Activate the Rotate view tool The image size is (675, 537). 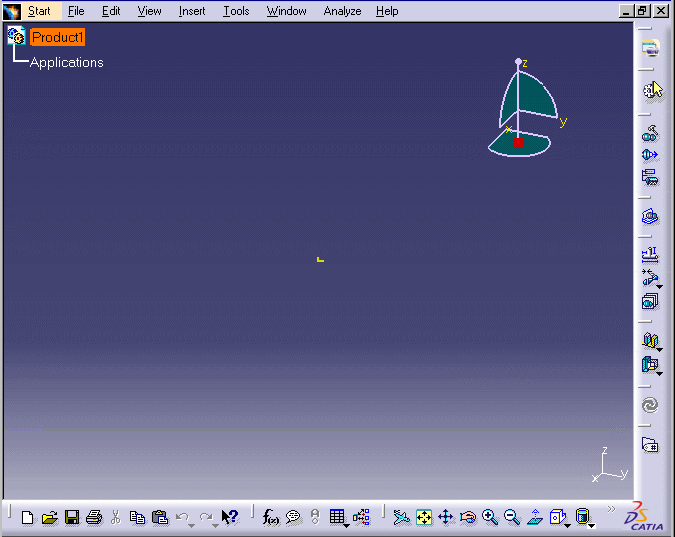468,517
